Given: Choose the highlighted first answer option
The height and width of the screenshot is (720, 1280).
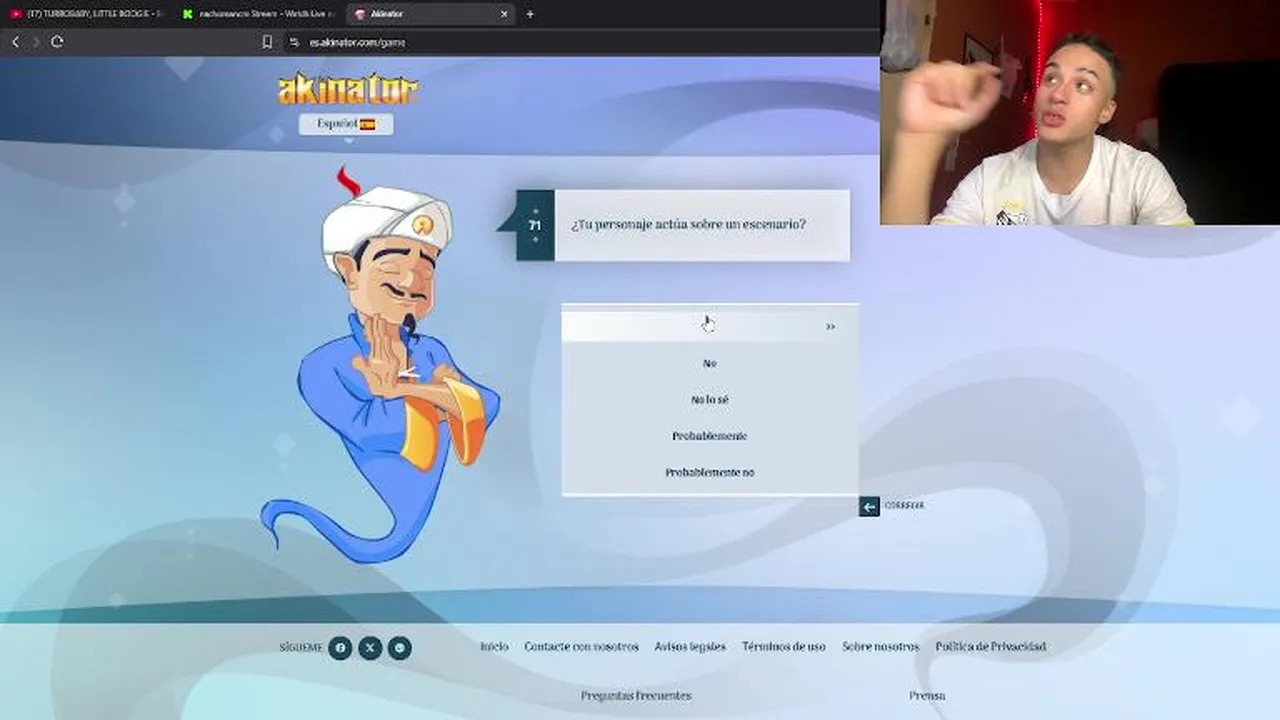Looking at the screenshot, I should pos(709,325).
